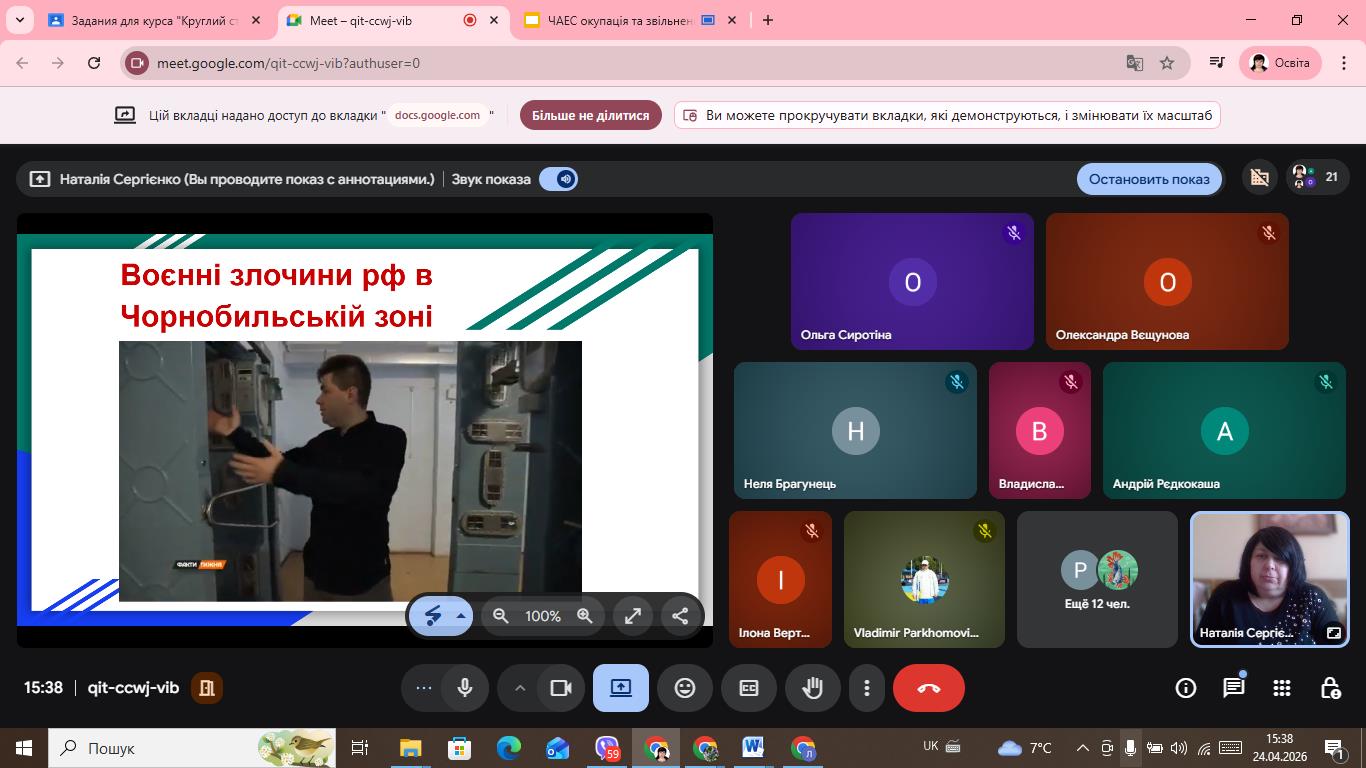Toggle the presentation audio switch
The width and height of the screenshot is (1366, 768).
(x=558, y=179)
